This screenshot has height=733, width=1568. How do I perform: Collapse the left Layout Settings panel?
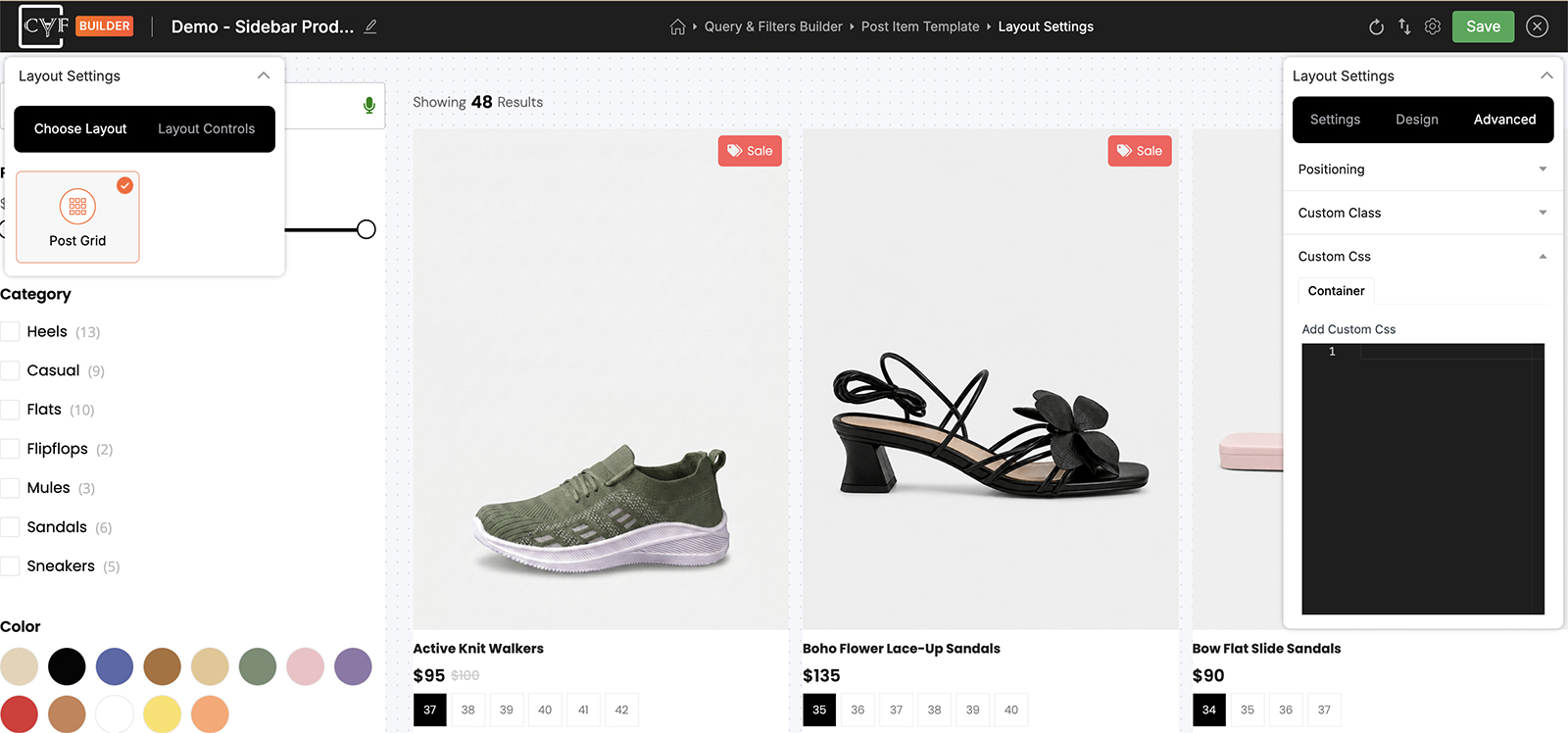[x=264, y=75]
